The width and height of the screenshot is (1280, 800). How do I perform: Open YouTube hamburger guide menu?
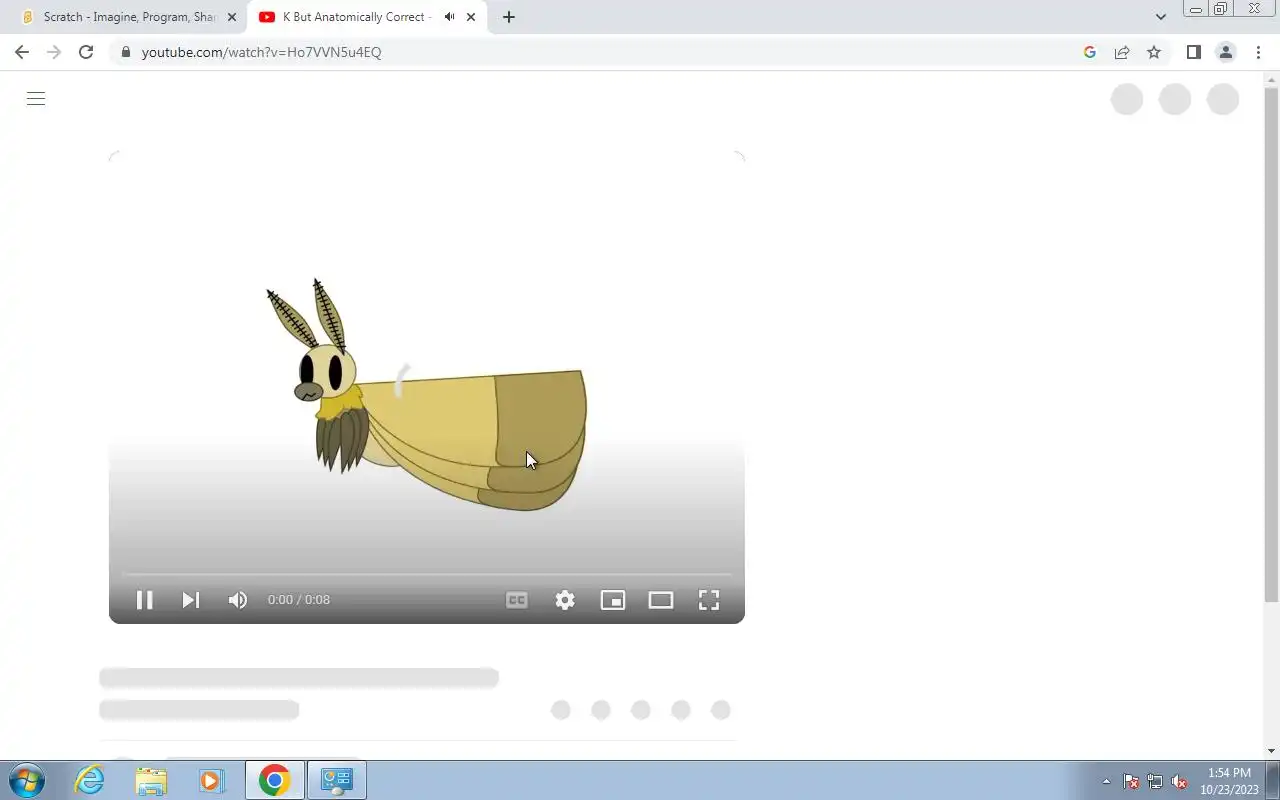36,98
